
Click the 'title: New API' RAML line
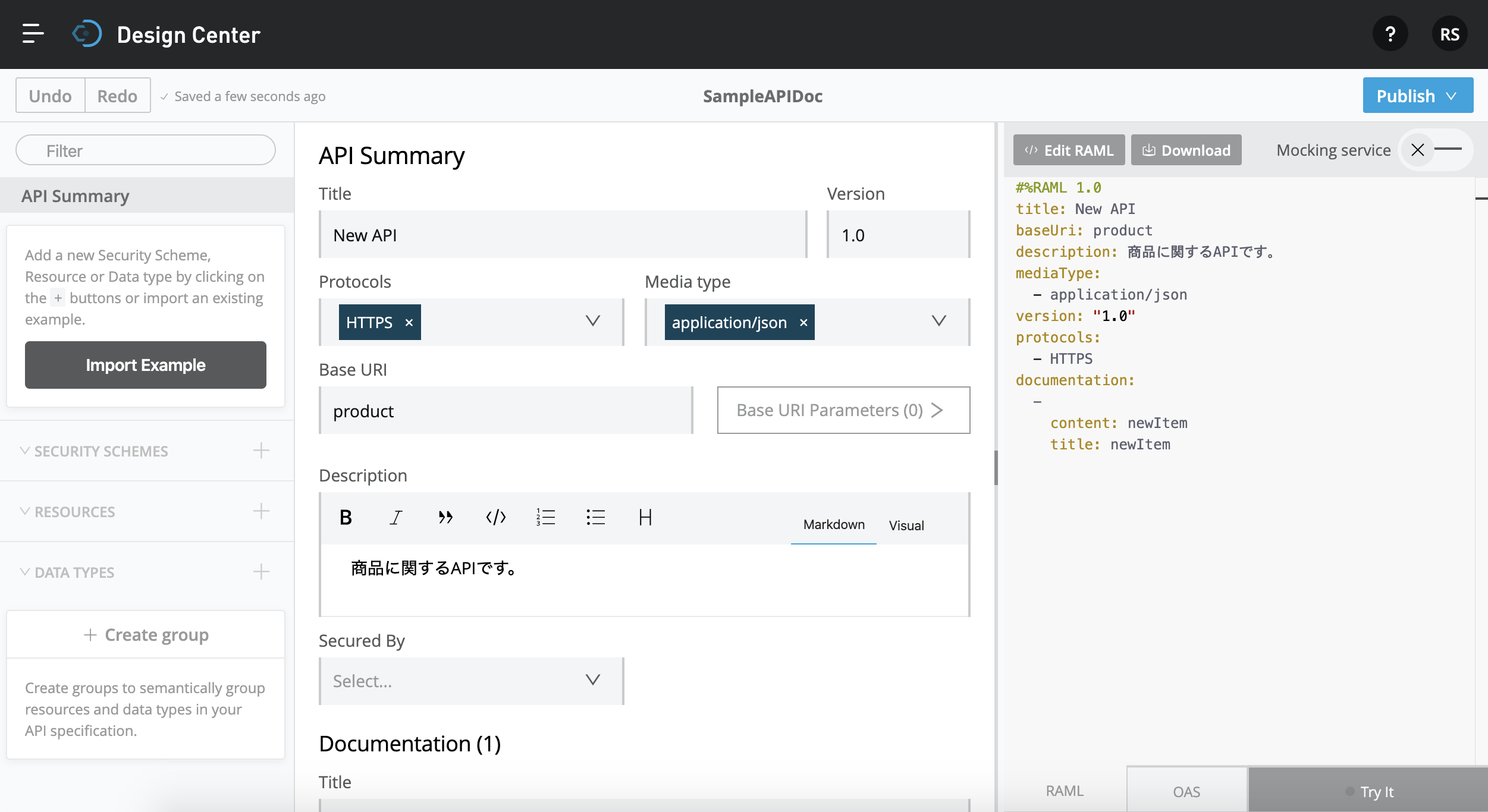pyautogui.click(x=1075, y=209)
